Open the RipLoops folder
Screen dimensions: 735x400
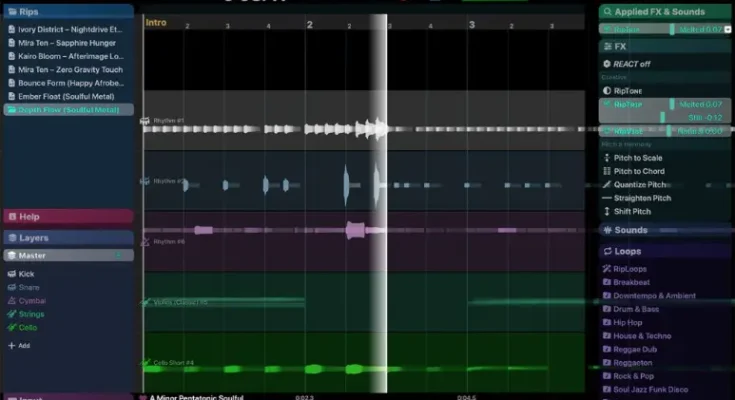pyautogui.click(x=630, y=269)
